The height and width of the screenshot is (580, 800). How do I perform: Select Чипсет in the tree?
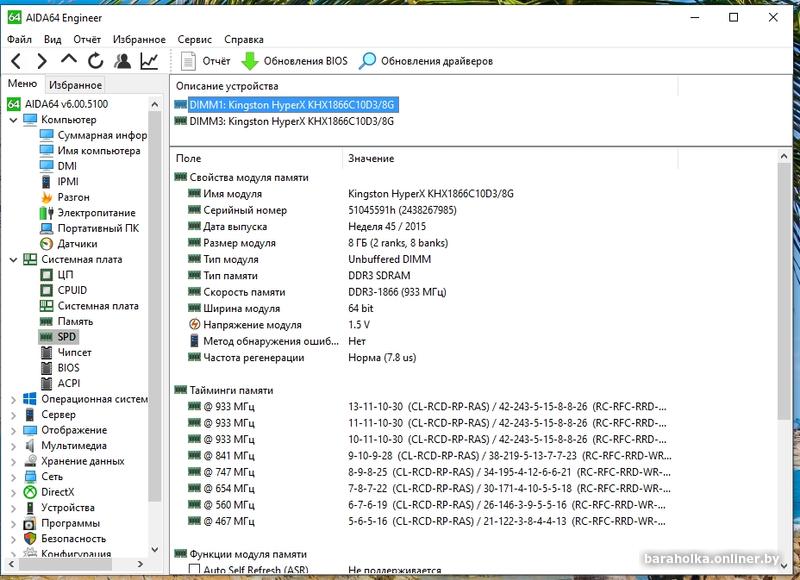75,353
